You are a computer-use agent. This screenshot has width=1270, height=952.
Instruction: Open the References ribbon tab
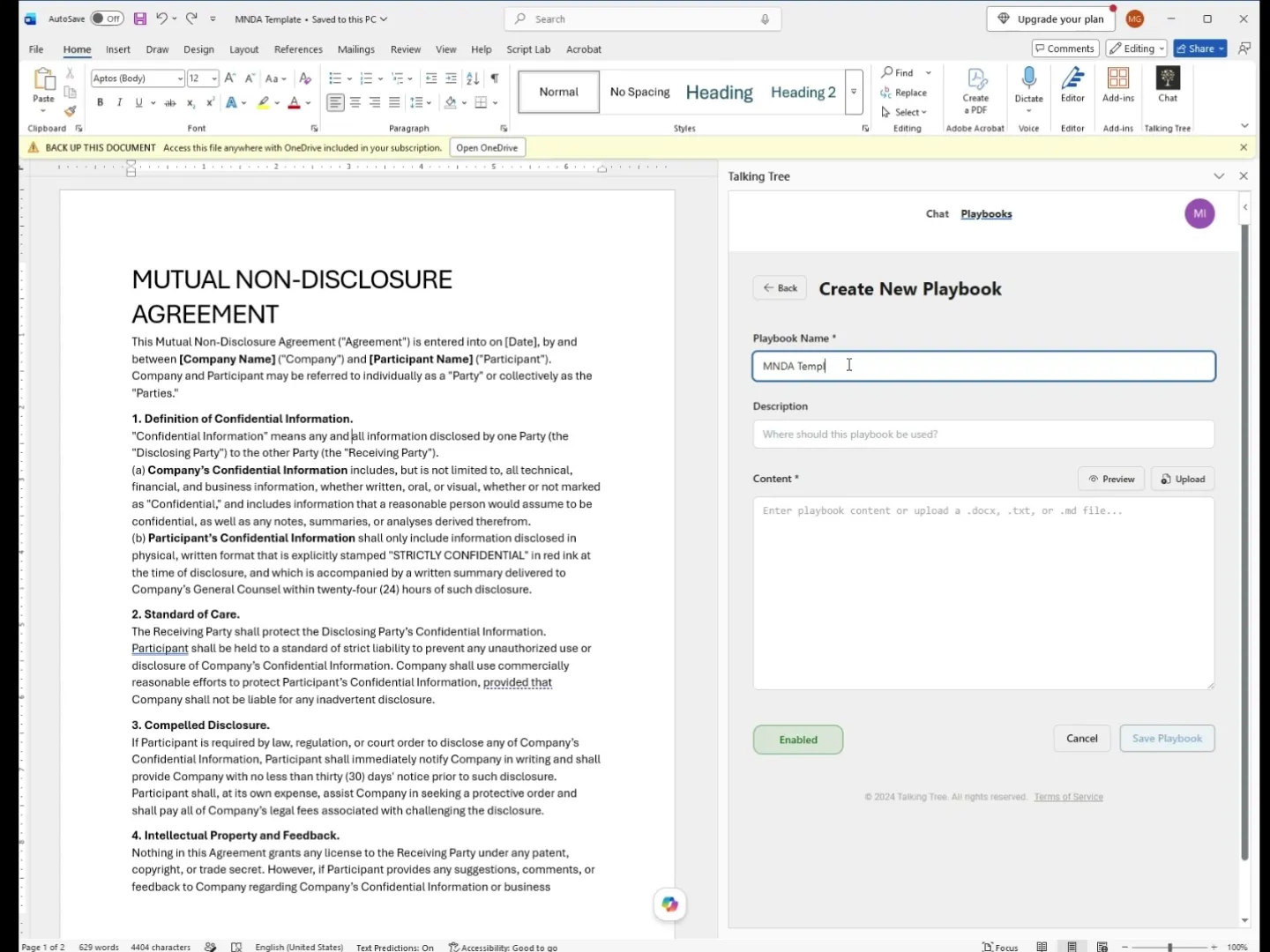click(x=298, y=49)
